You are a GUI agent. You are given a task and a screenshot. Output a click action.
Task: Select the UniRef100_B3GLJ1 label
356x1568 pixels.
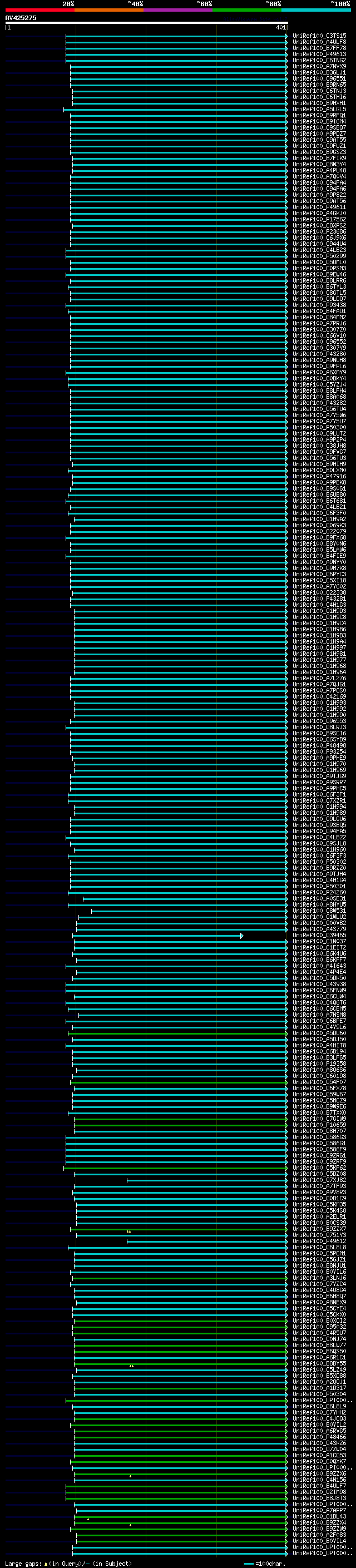319,72
